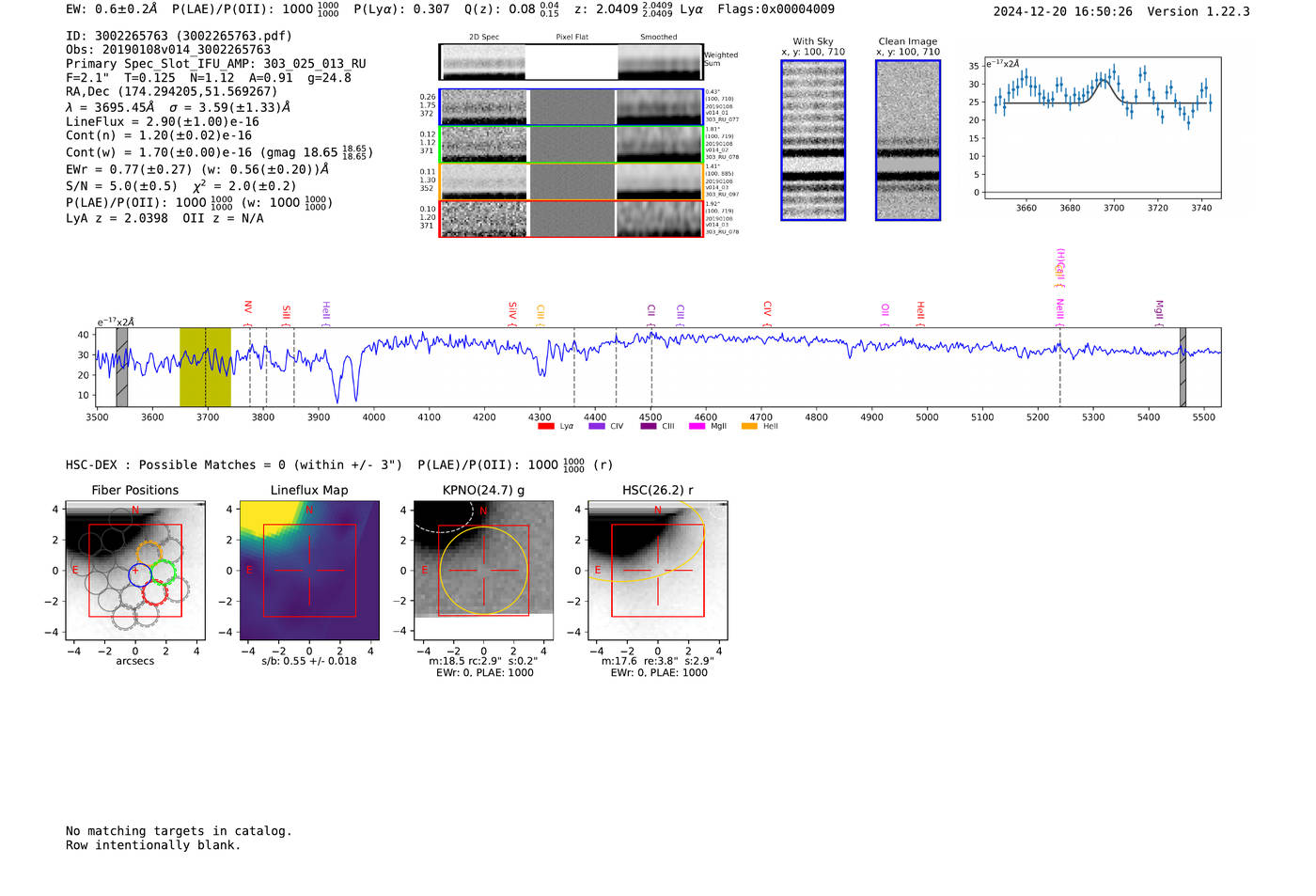Click the EW: 0.6±0.2Å header value
This screenshot has height=896, width=1316.
112,8
